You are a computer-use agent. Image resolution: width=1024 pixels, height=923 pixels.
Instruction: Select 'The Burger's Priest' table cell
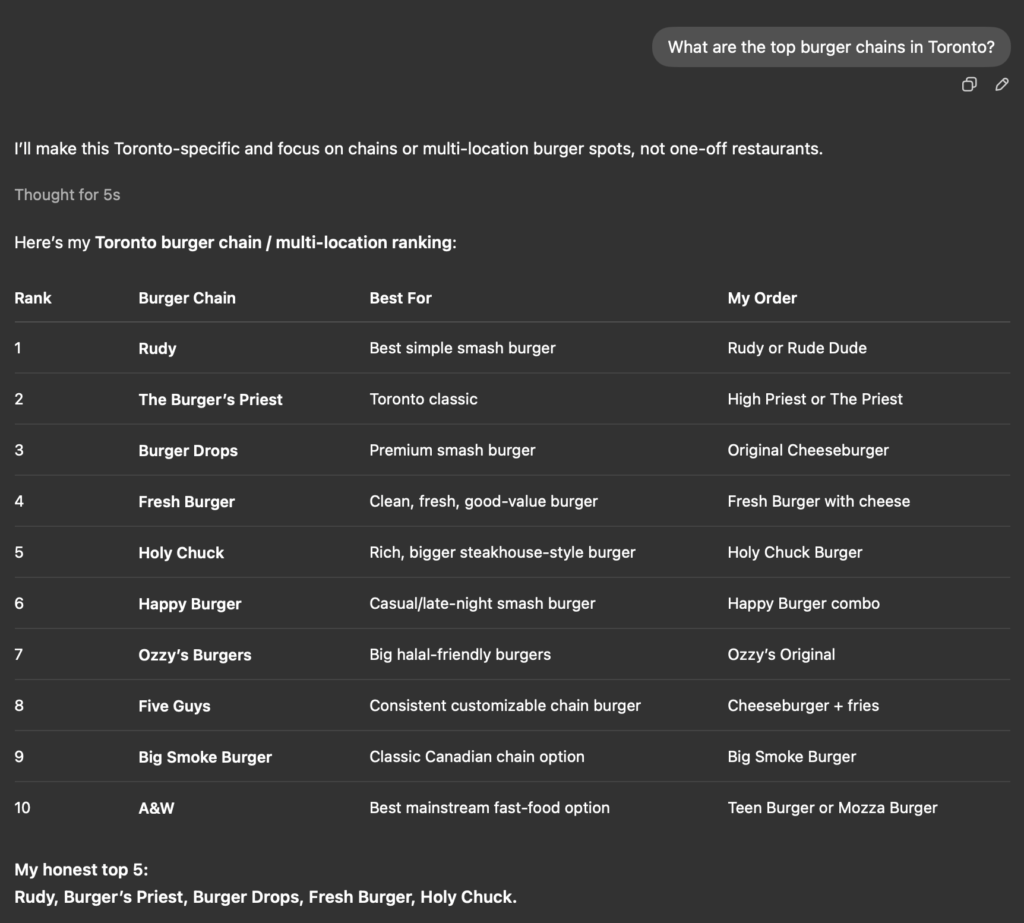(x=210, y=399)
